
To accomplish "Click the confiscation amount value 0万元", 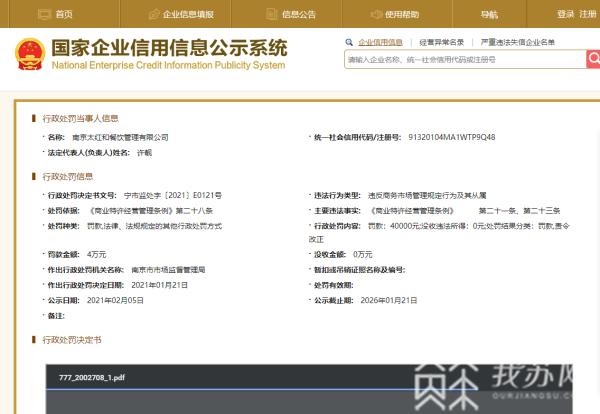I will click(x=363, y=254).
